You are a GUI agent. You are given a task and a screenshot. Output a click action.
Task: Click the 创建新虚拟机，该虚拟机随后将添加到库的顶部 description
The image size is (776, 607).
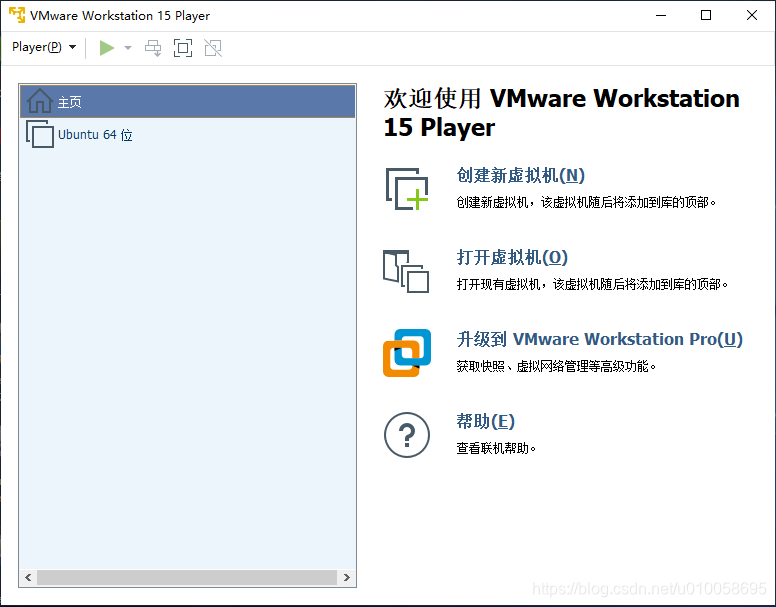point(586,202)
